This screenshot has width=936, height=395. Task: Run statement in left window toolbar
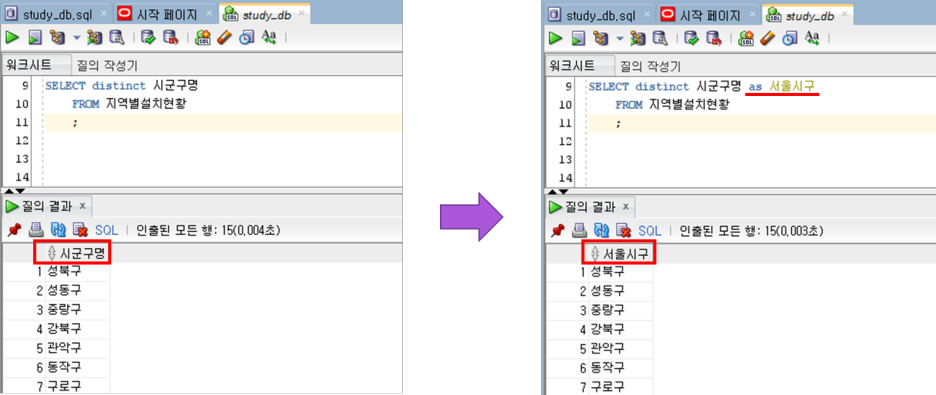point(13,38)
